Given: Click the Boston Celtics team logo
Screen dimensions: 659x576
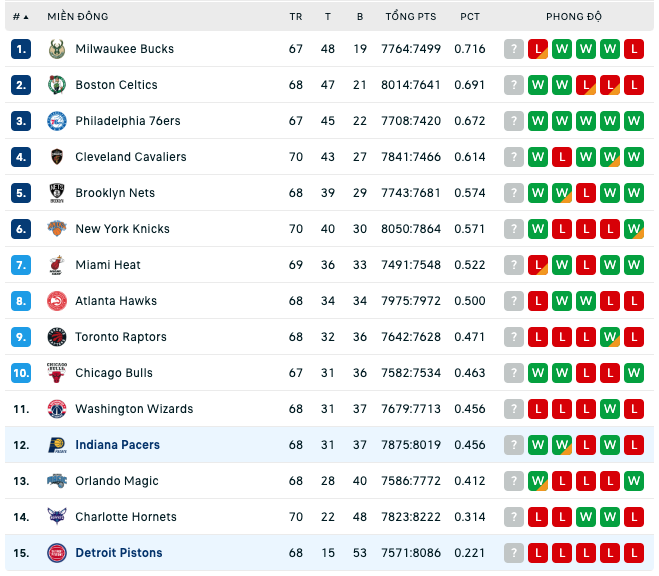Looking at the screenshot, I should click(57, 85).
